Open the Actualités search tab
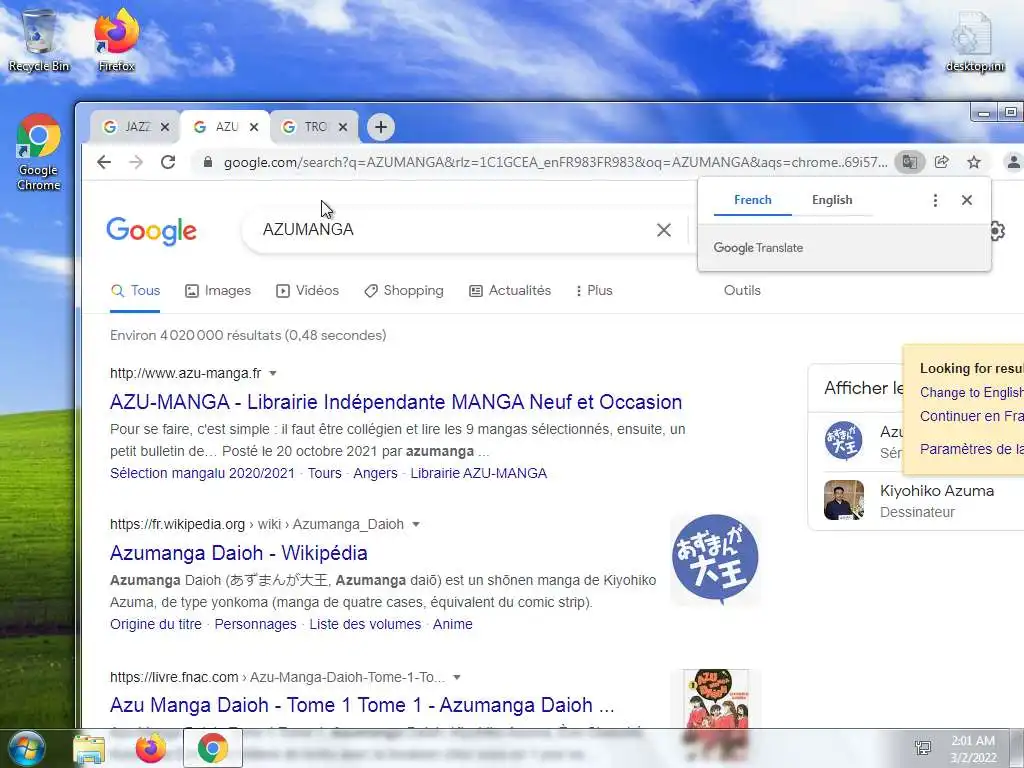The image size is (1024, 768). pyautogui.click(x=510, y=291)
